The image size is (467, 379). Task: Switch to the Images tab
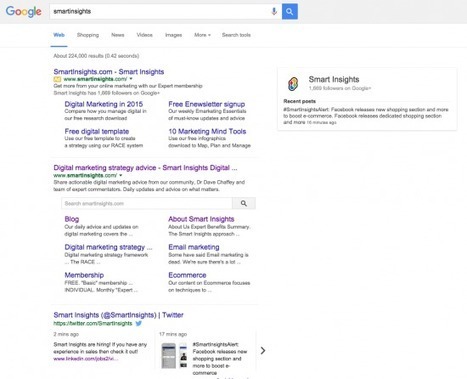[173, 35]
